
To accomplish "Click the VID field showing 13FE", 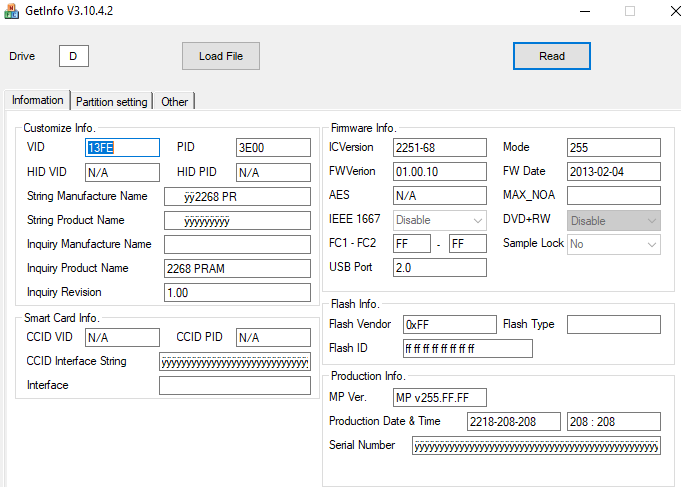I will click(x=122, y=148).
